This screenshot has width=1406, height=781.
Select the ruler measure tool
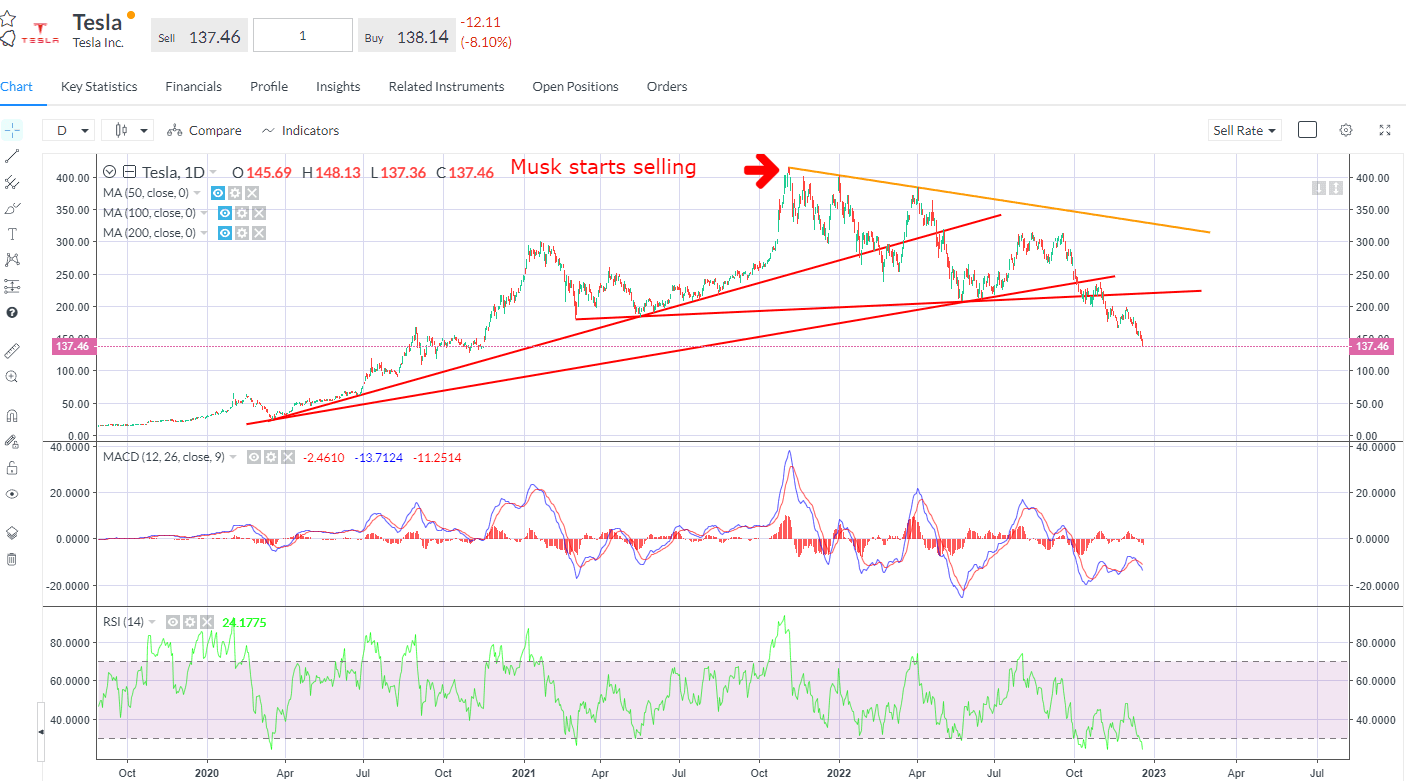point(12,351)
